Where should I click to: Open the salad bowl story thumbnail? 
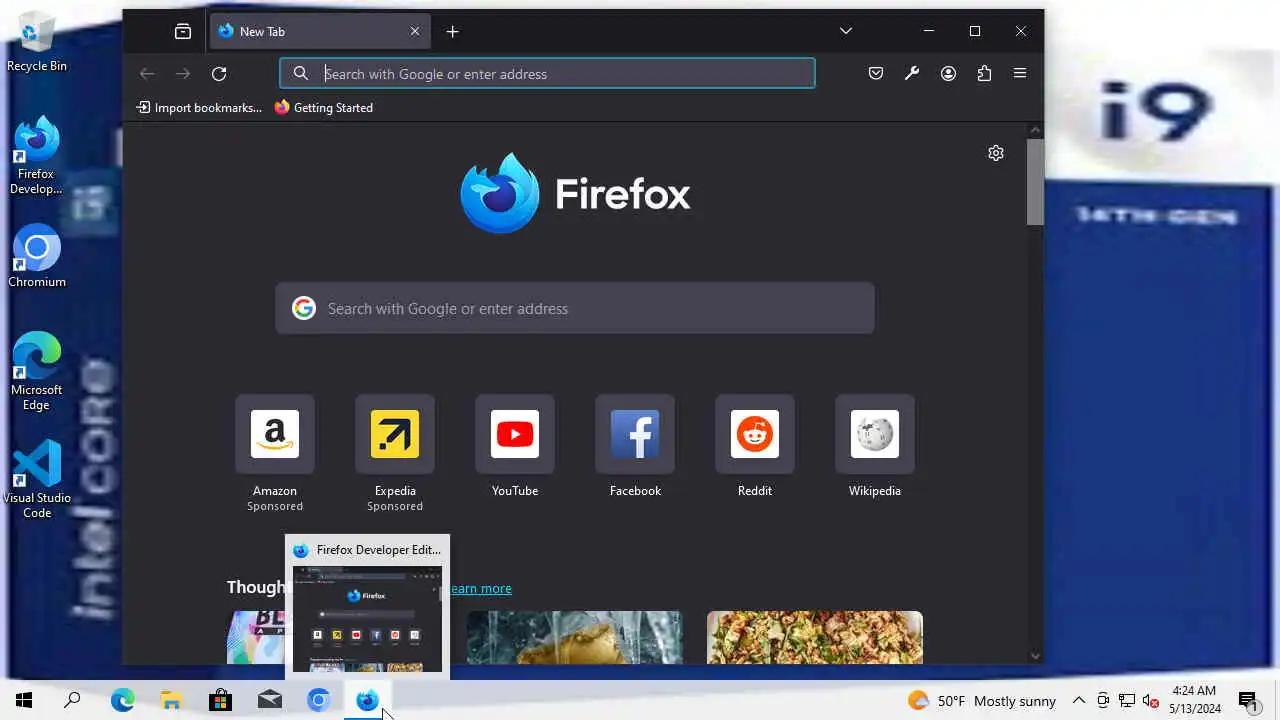click(815, 637)
